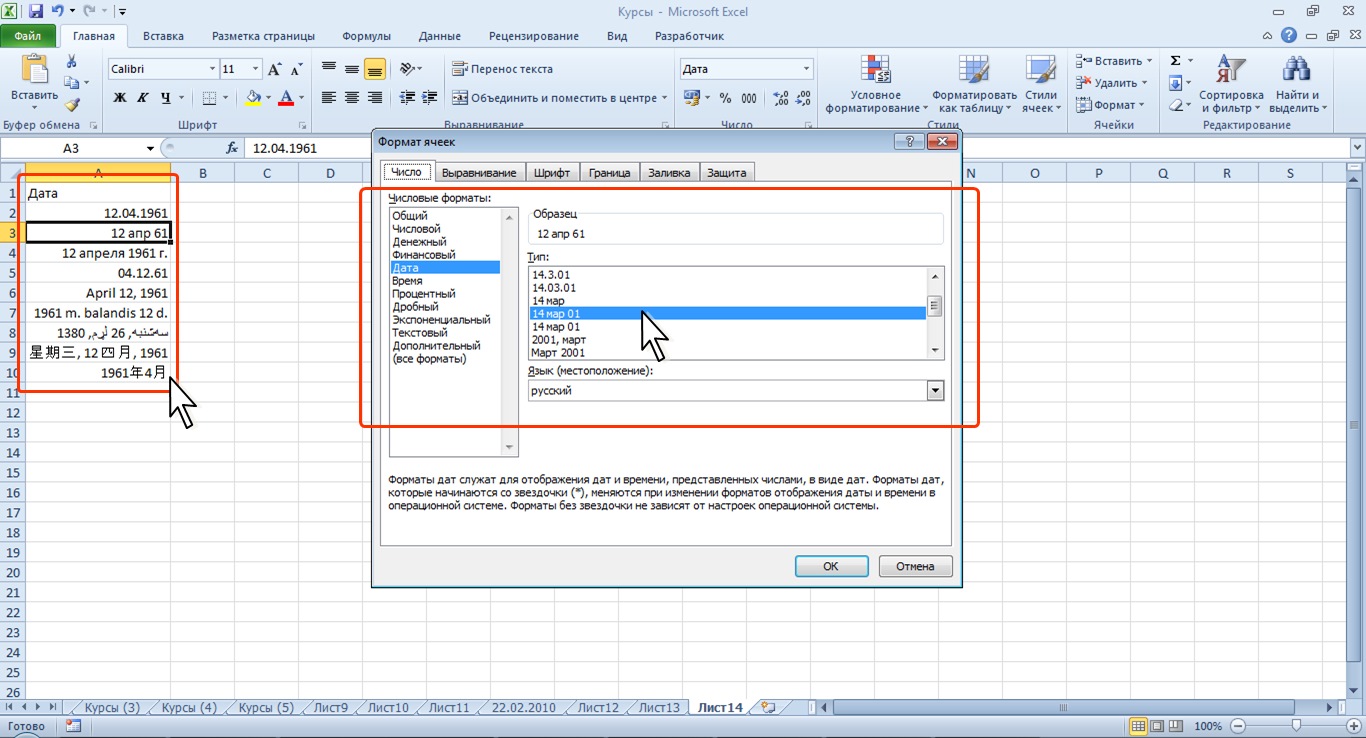Expand the Name Box dropdown arrow
Viewport: 1366px width, 738px height.
point(150,147)
